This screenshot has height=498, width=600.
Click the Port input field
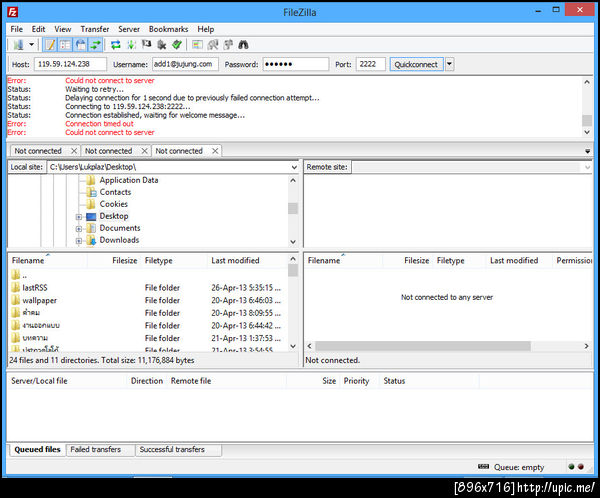tap(370, 64)
